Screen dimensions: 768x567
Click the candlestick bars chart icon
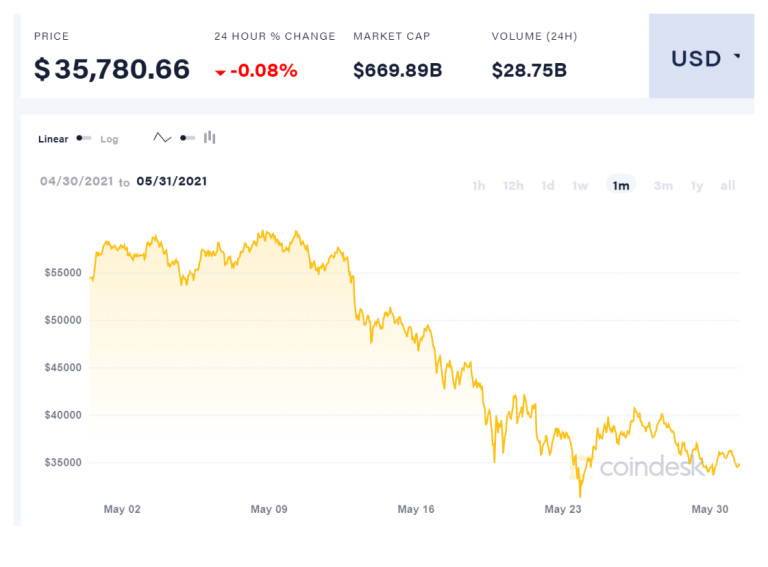point(210,138)
